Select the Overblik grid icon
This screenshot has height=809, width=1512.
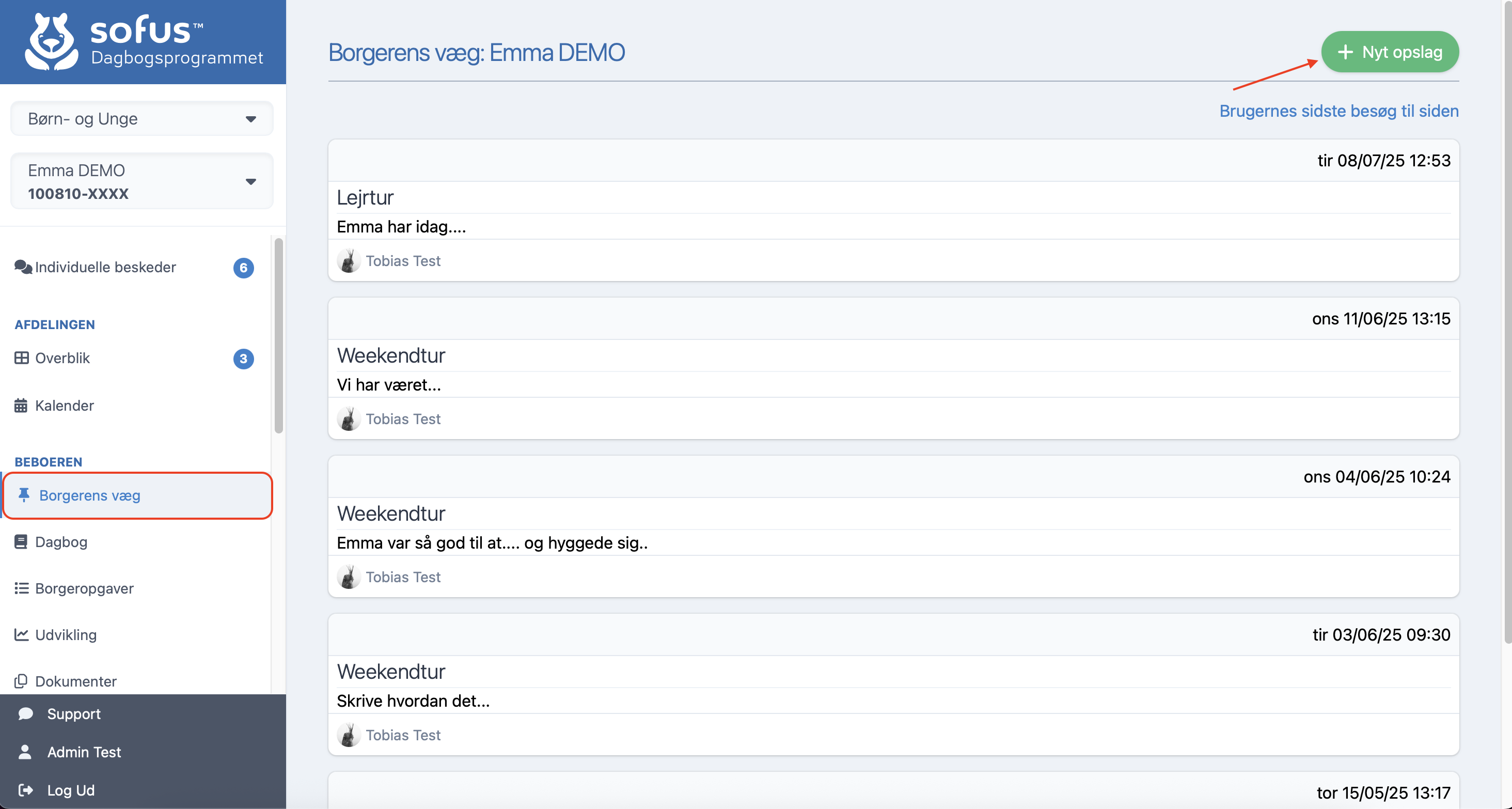pyautogui.click(x=21, y=358)
